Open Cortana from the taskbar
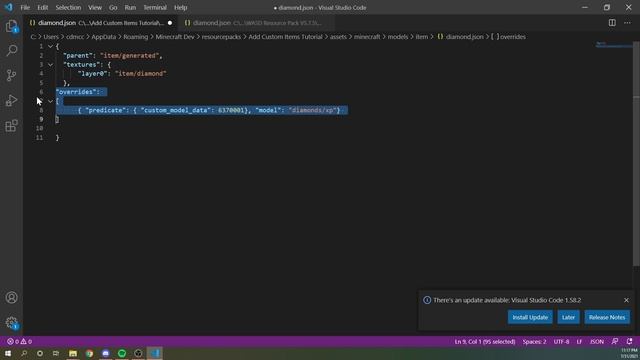This screenshot has width=640, height=360. [40, 353]
